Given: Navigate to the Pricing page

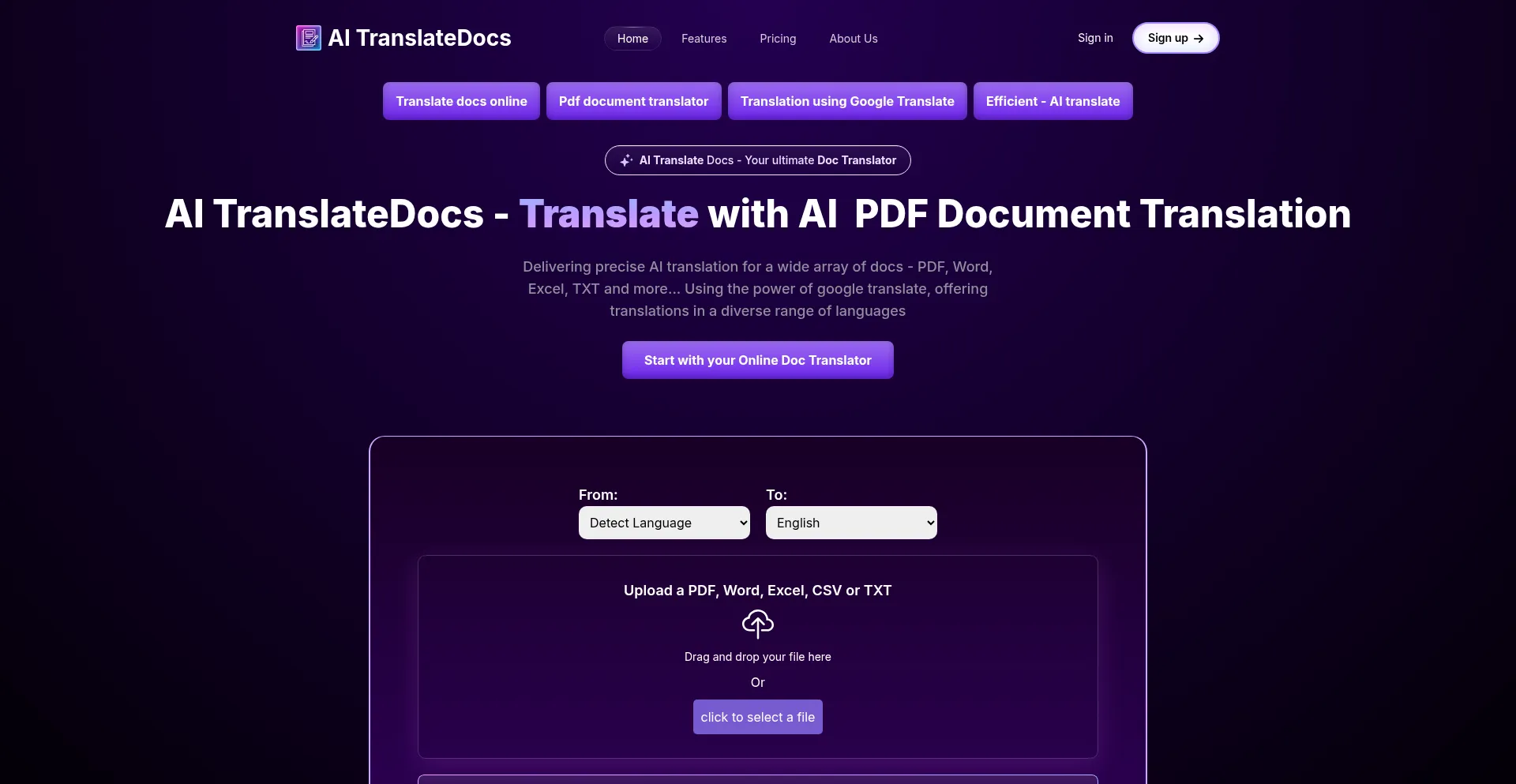Looking at the screenshot, I should coord(778,39).
